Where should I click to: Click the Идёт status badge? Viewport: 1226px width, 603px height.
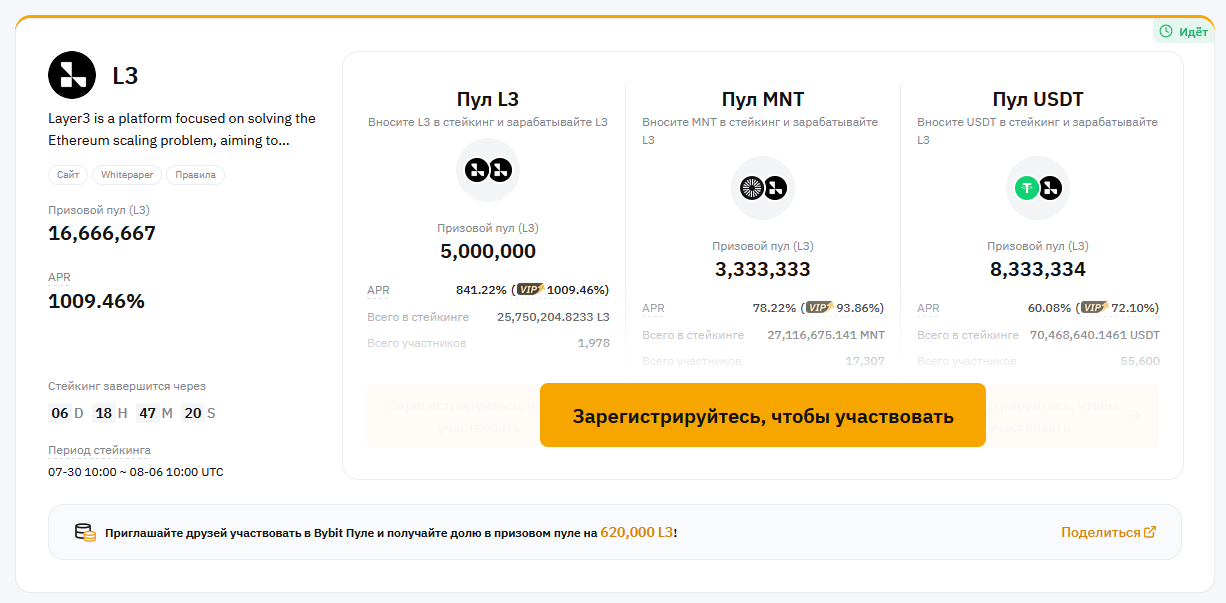point(1185,31)
